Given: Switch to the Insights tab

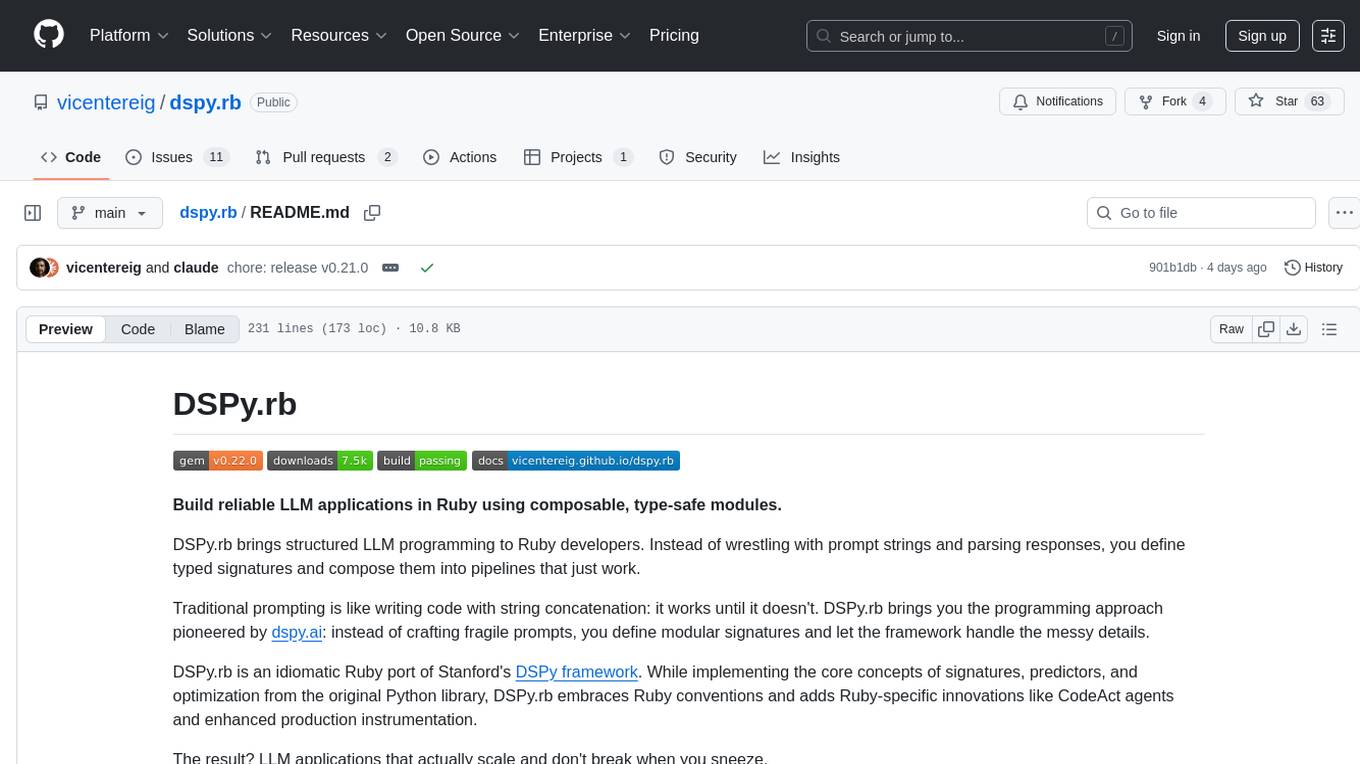Looking at the screenshot, I should [x=802, y=157].
